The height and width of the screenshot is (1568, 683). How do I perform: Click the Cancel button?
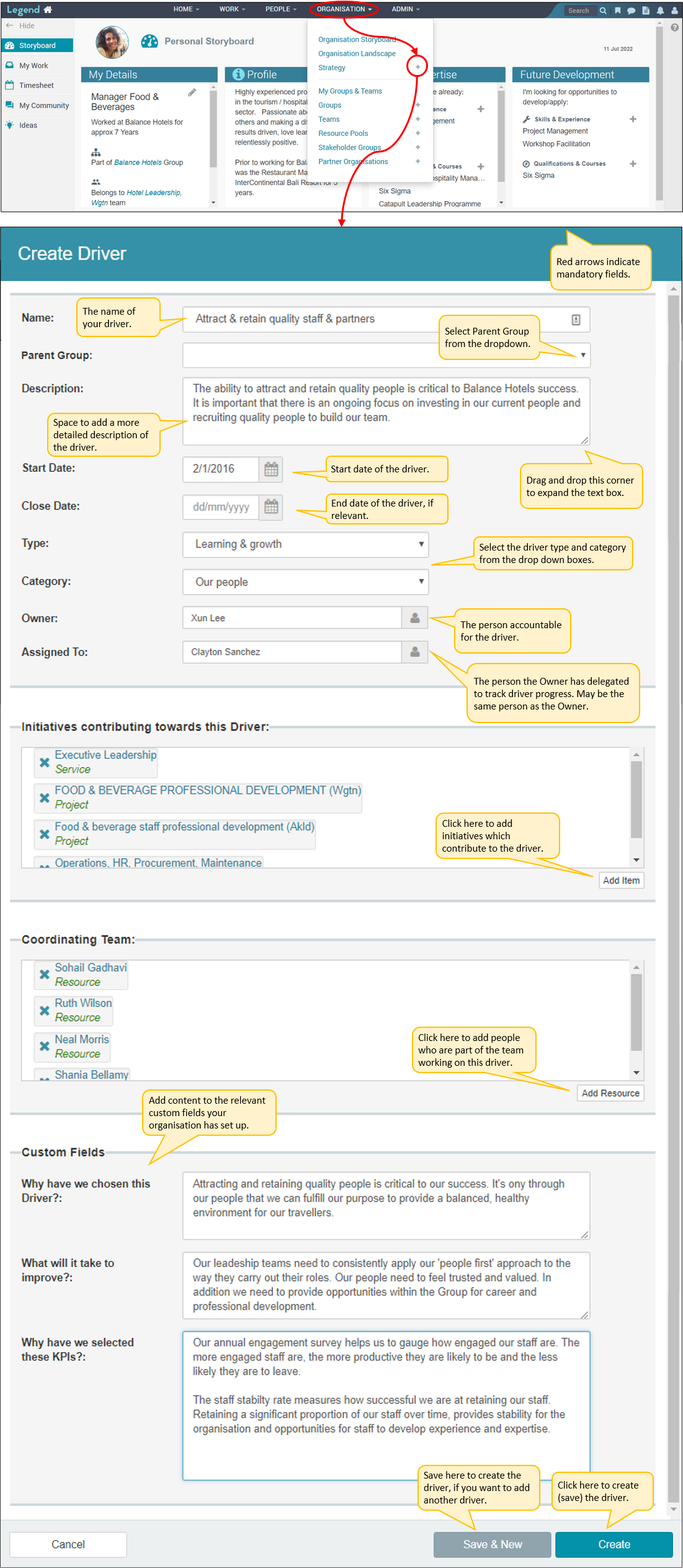point(68,1544)
